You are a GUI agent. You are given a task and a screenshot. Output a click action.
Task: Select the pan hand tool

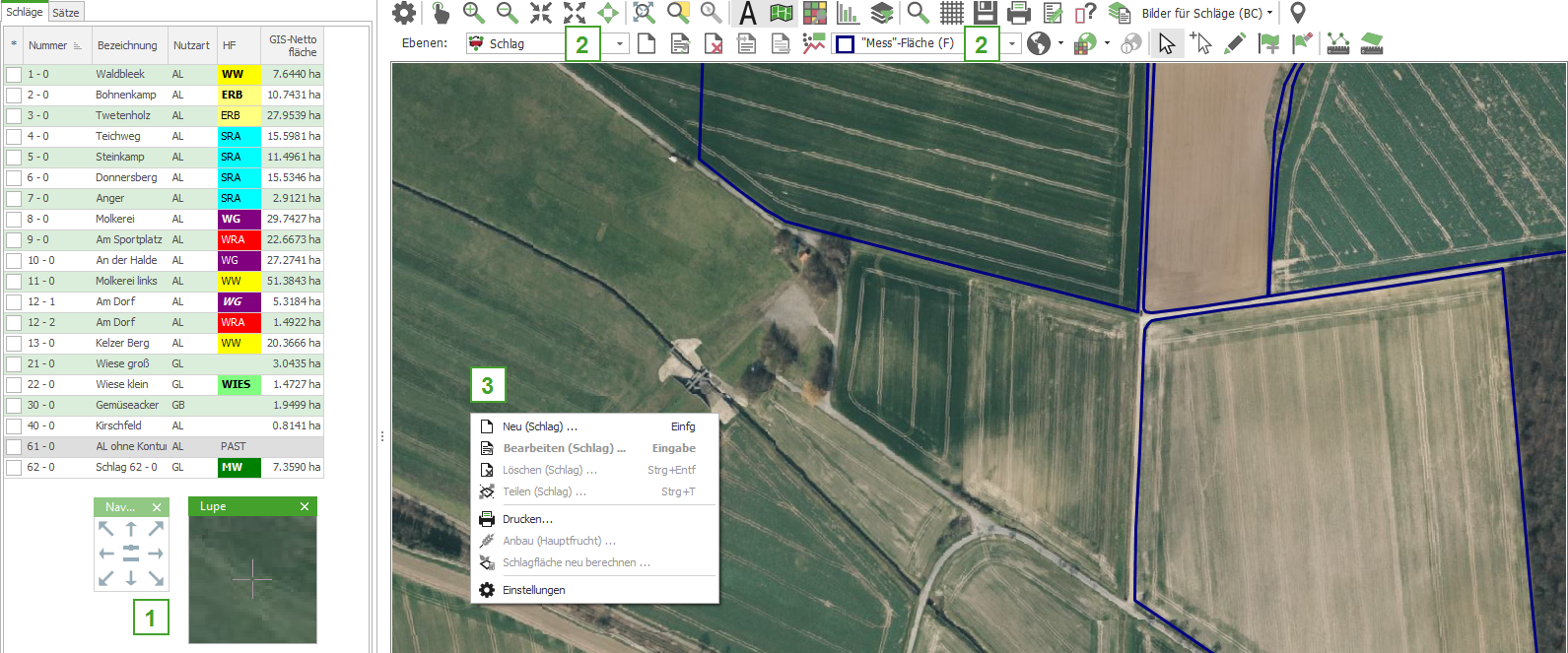[x=441, y=13]
